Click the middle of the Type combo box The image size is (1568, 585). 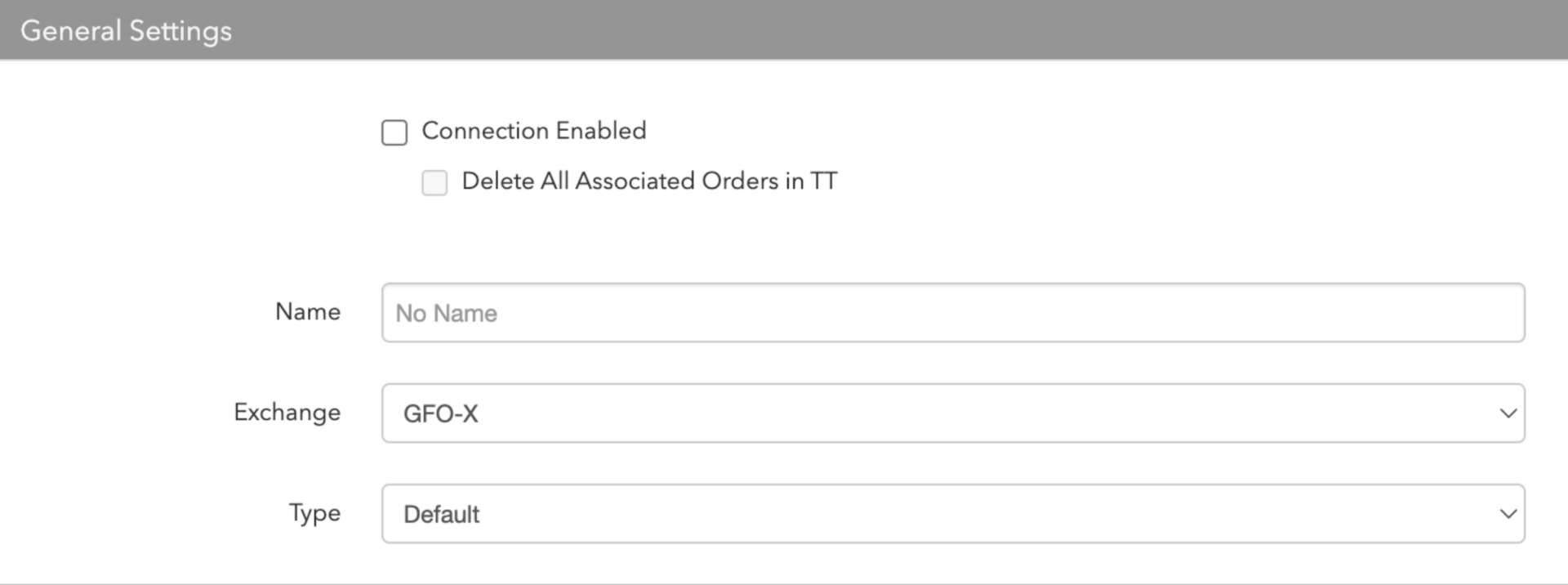pyautogui.click(x=953, y=514)
